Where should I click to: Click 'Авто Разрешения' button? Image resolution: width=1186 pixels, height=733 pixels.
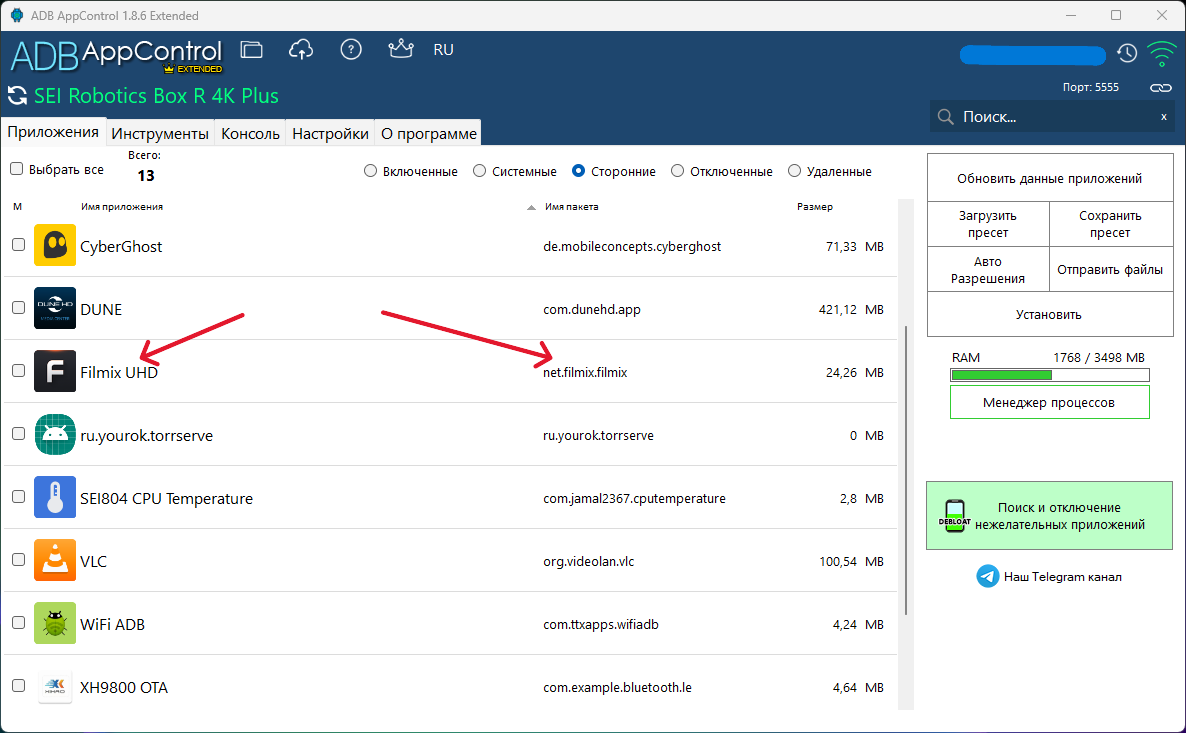pos(988,269)
